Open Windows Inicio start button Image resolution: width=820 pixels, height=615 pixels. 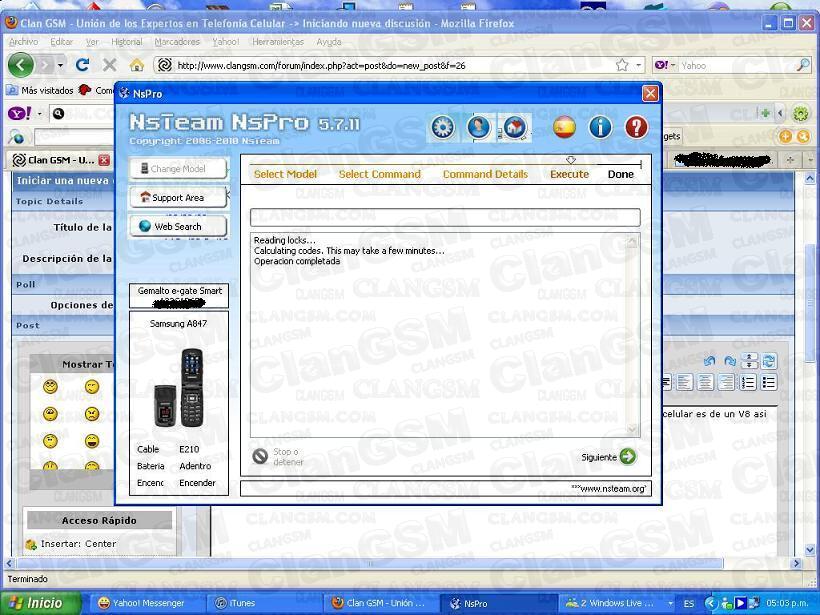(x=41, y=603)
